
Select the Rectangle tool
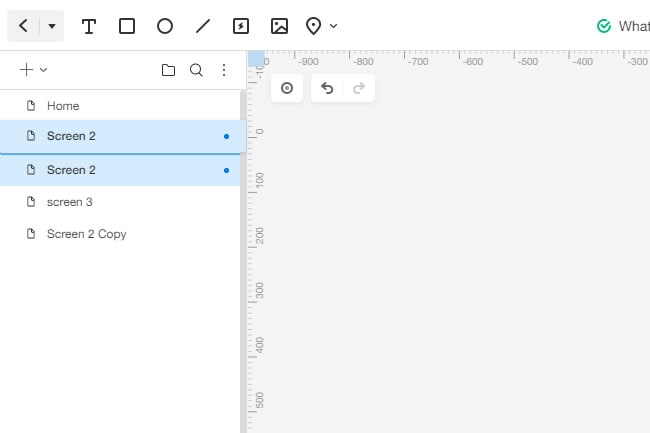point(127,26)
